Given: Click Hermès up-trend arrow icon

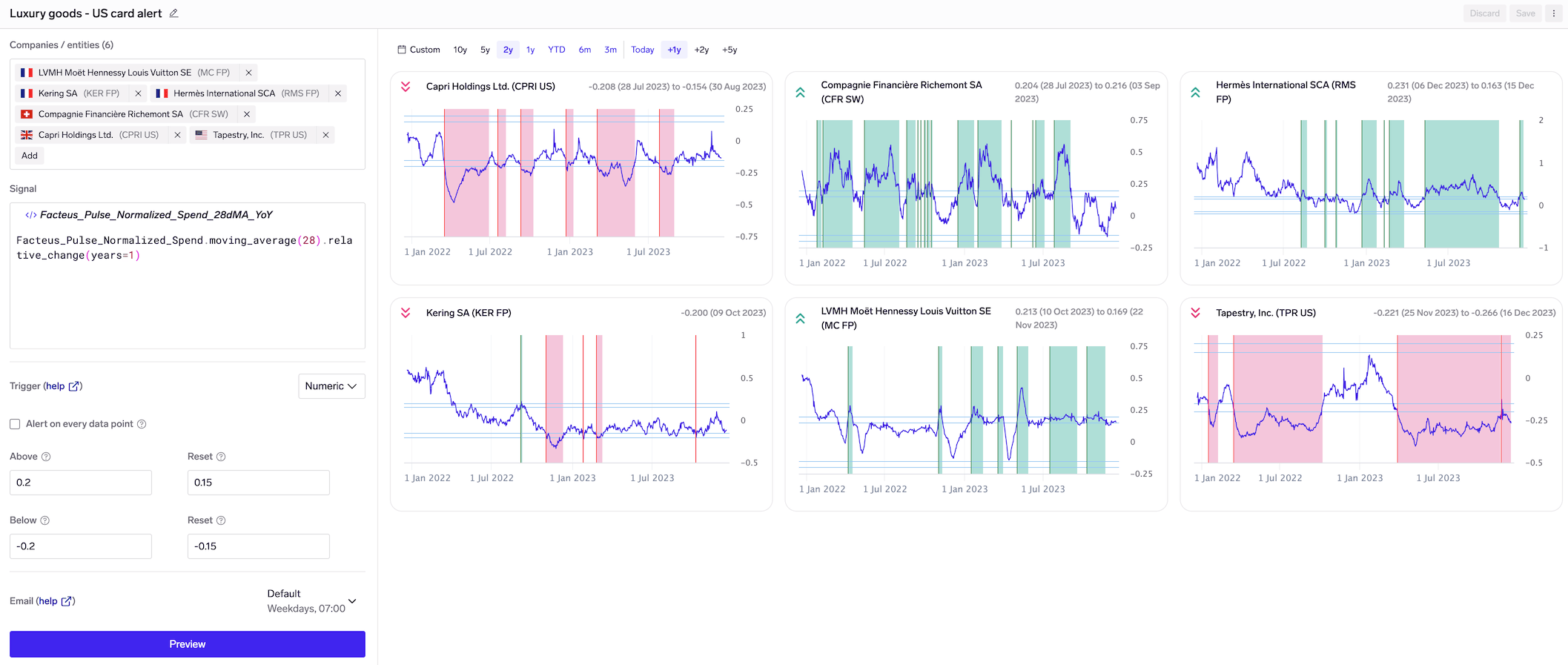Looking at the screenshot, I should click(1196, 93).
